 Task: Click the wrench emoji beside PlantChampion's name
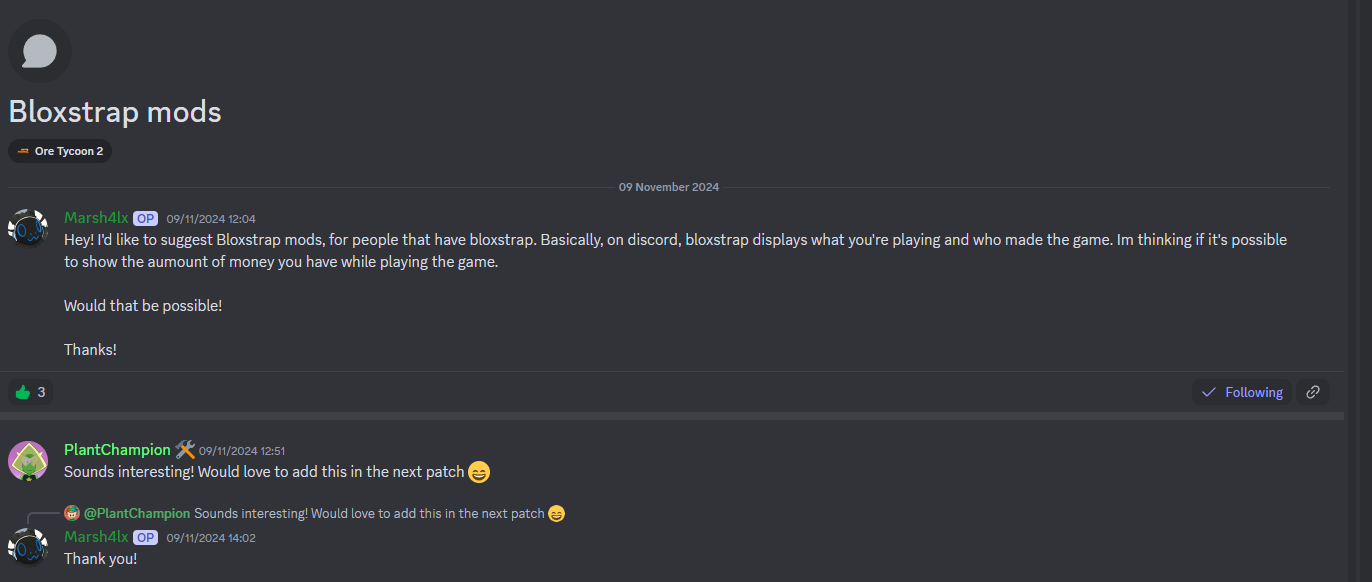click(x=184, y=449)
